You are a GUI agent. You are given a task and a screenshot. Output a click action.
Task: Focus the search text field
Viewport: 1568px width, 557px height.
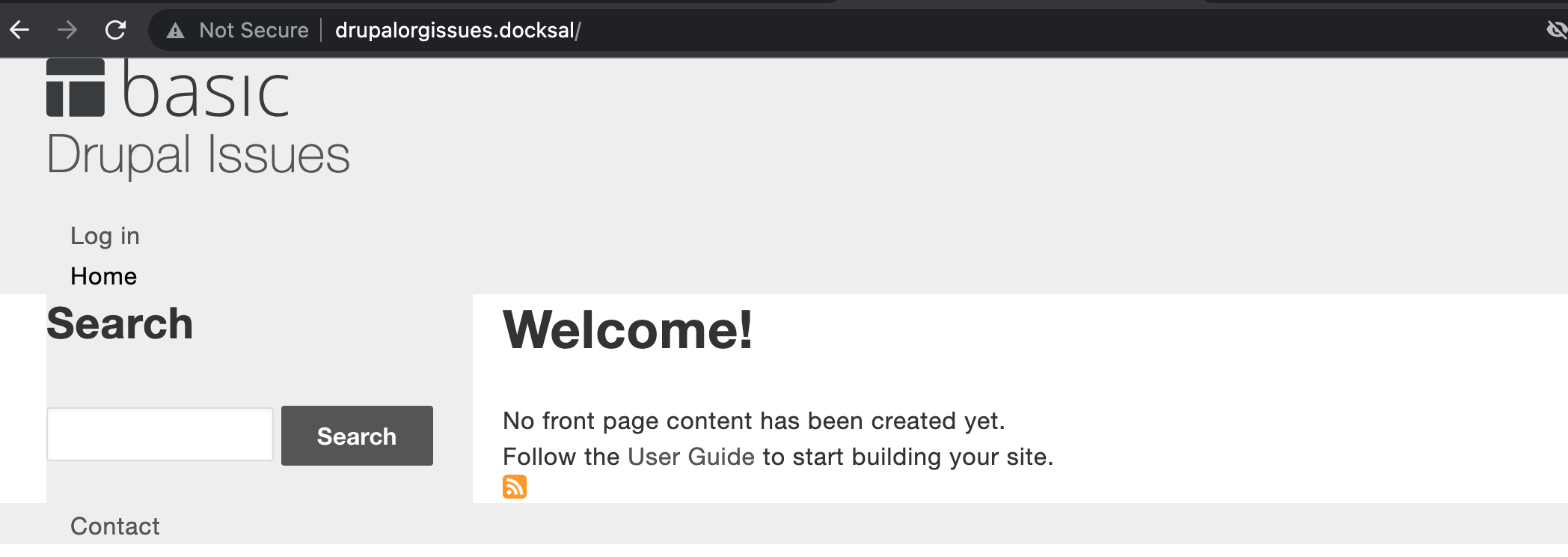click(x=160, y=434)
